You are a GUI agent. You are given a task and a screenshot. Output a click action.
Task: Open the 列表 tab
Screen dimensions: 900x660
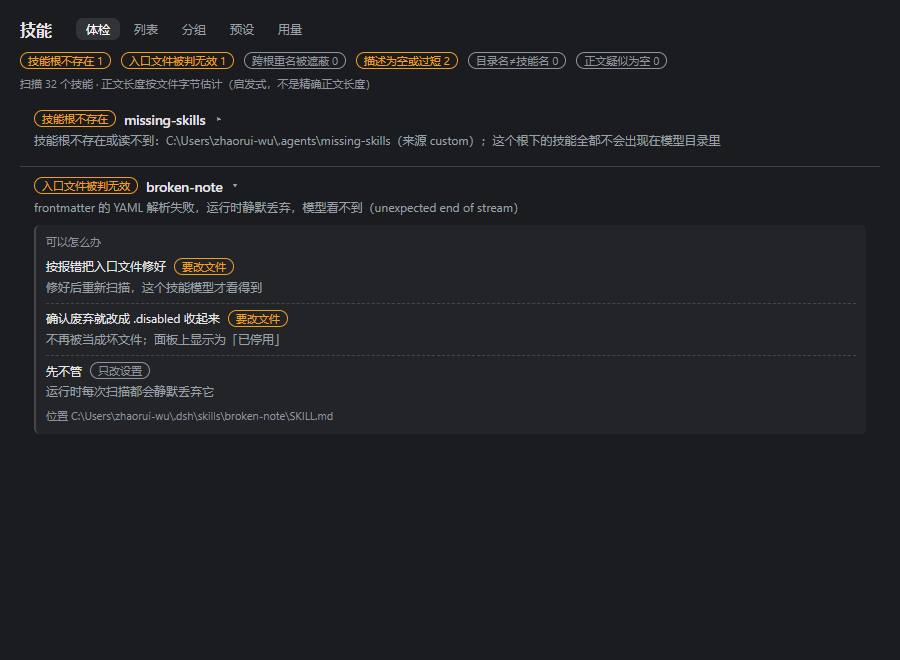pos(146,29)
